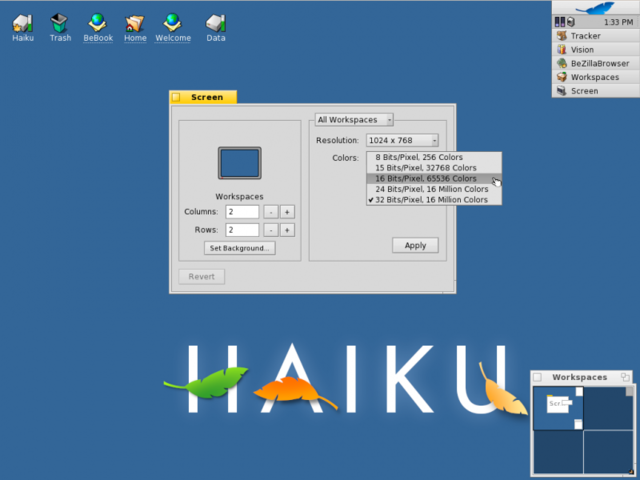Open the Resolution 1024 x 768 dropdown
Screen dimensions: 640x480
[x=402, y=140]
